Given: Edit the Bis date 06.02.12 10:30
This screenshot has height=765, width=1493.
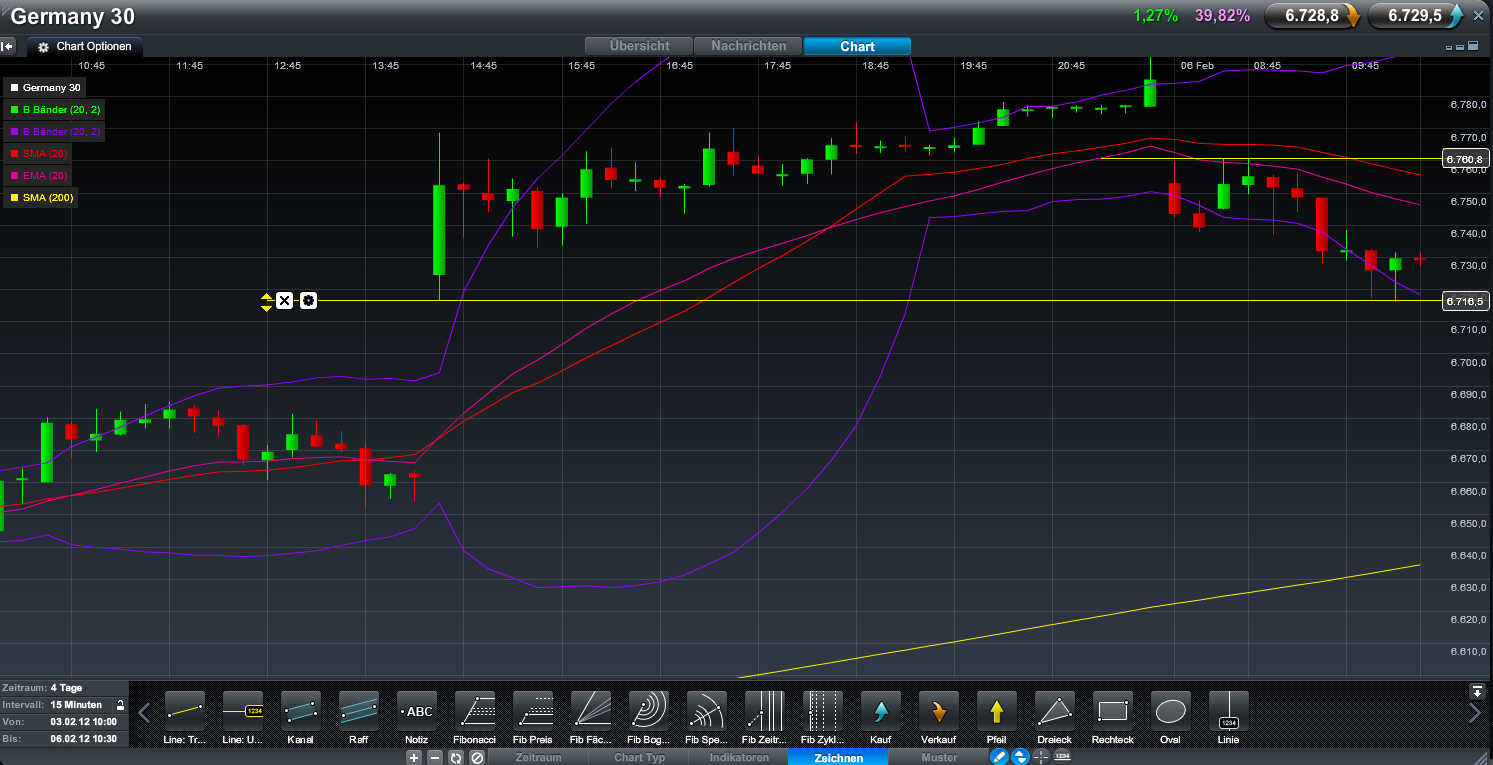Looking at the screenshot, I should [83, 738].
